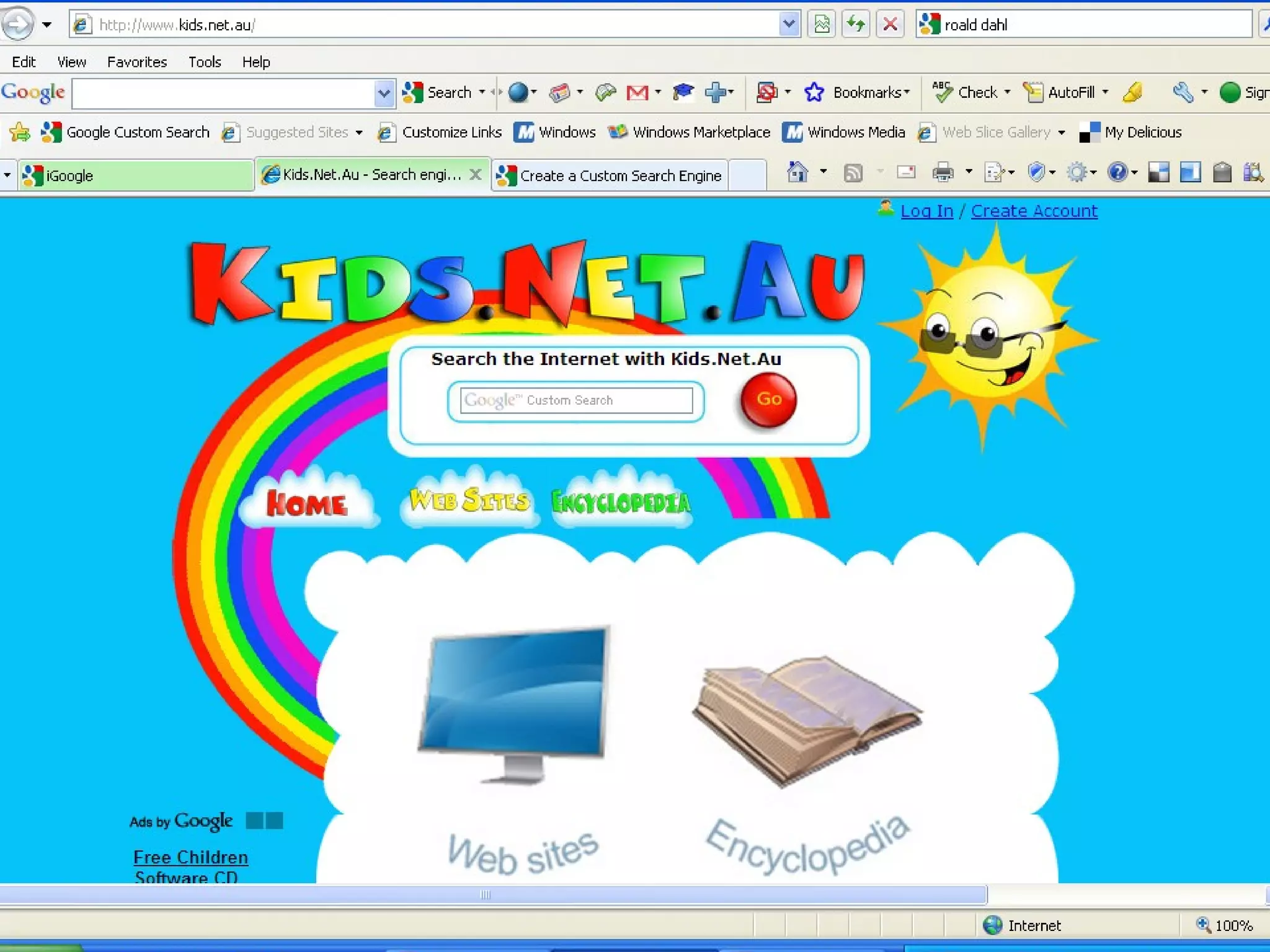Open the Favorites menu
This screenshot has width=1270, height=952.
(x=137, y=62)
